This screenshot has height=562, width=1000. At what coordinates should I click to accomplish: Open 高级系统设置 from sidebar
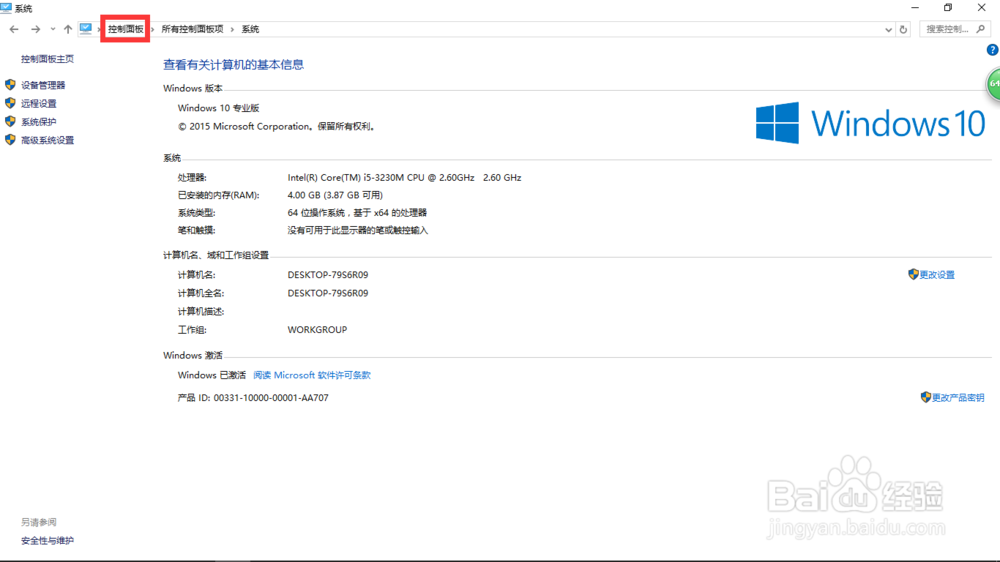point(47,140)
